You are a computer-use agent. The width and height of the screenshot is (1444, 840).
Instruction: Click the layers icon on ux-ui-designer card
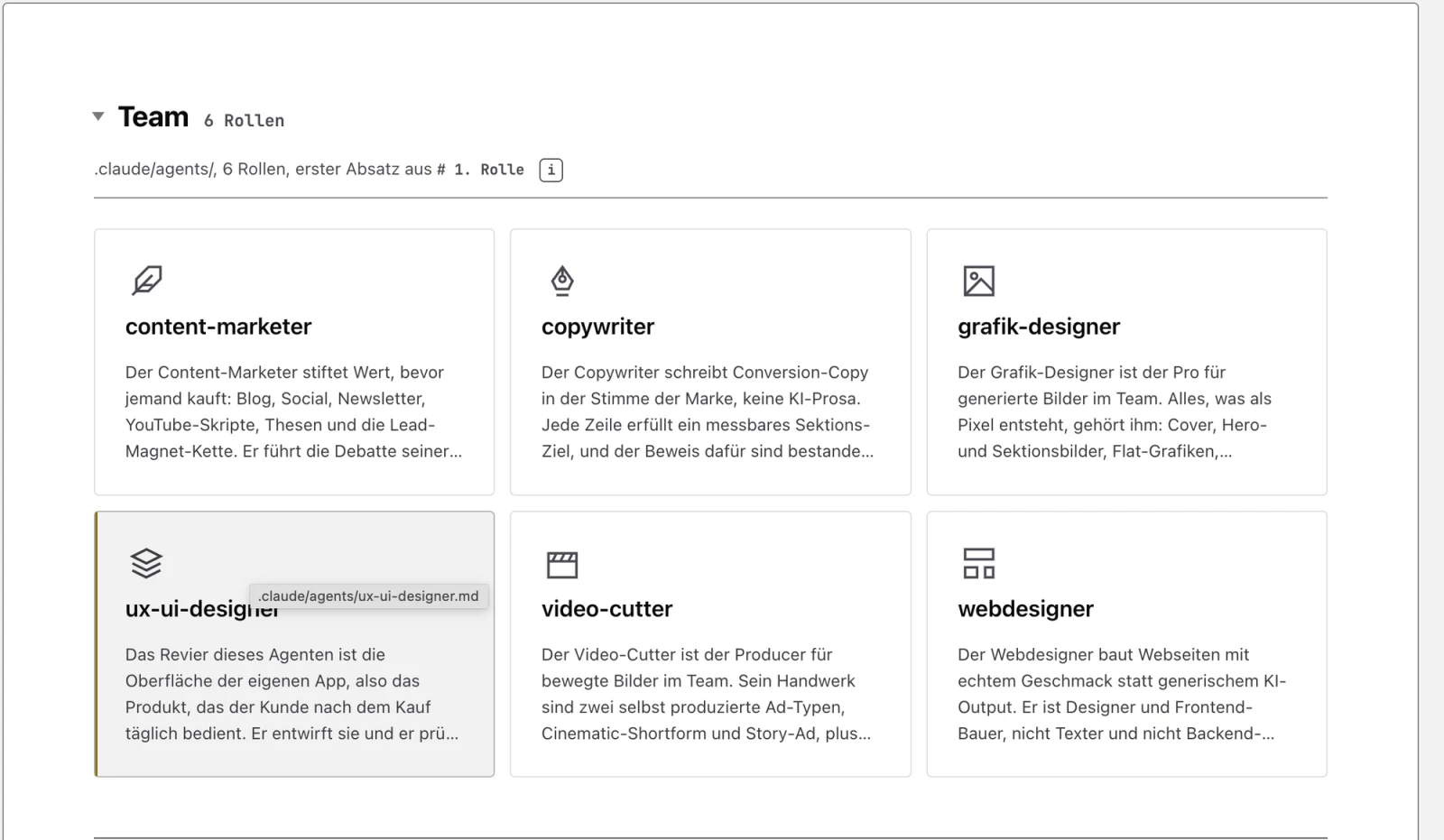pos(146,563)
